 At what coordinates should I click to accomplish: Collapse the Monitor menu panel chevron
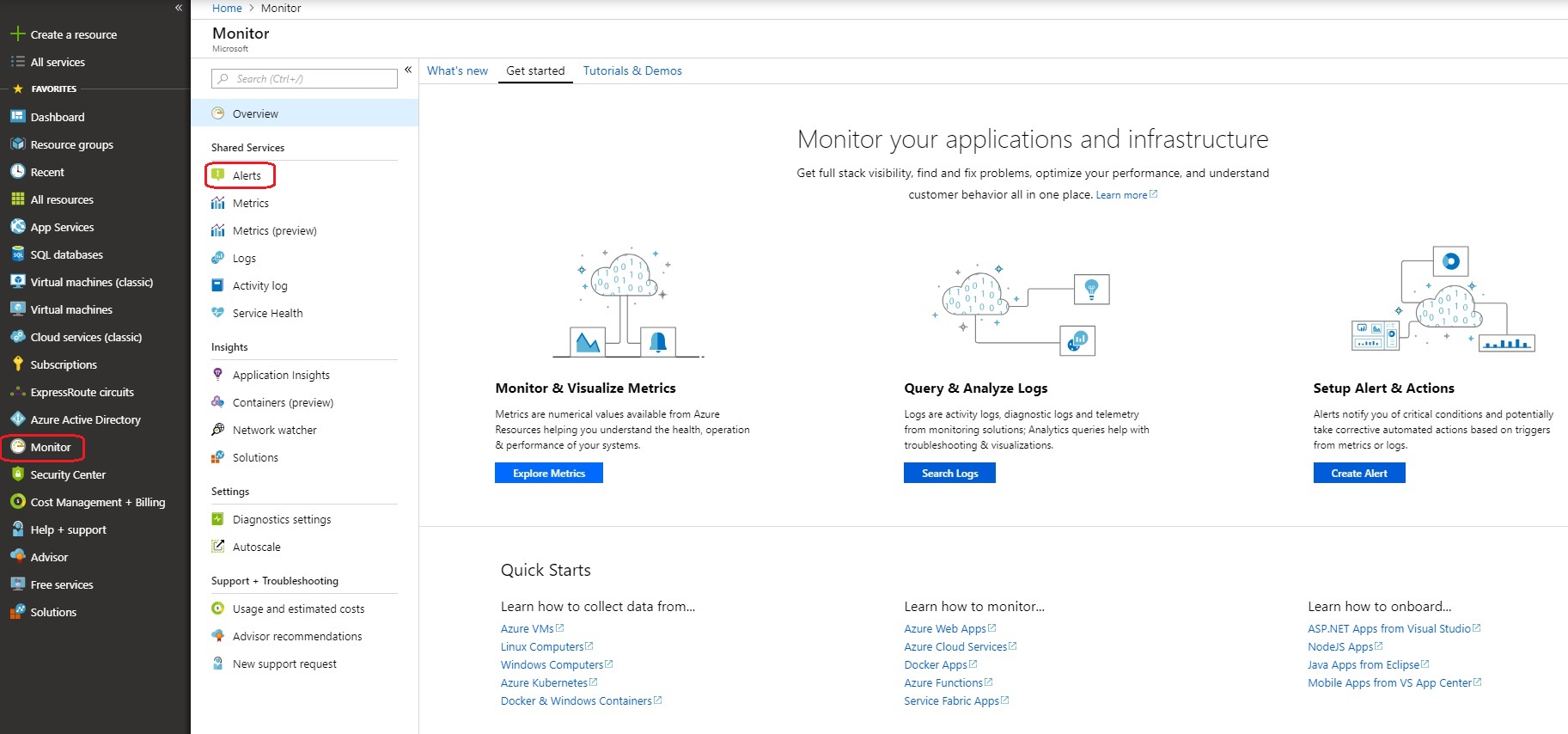tap(408, 70)
